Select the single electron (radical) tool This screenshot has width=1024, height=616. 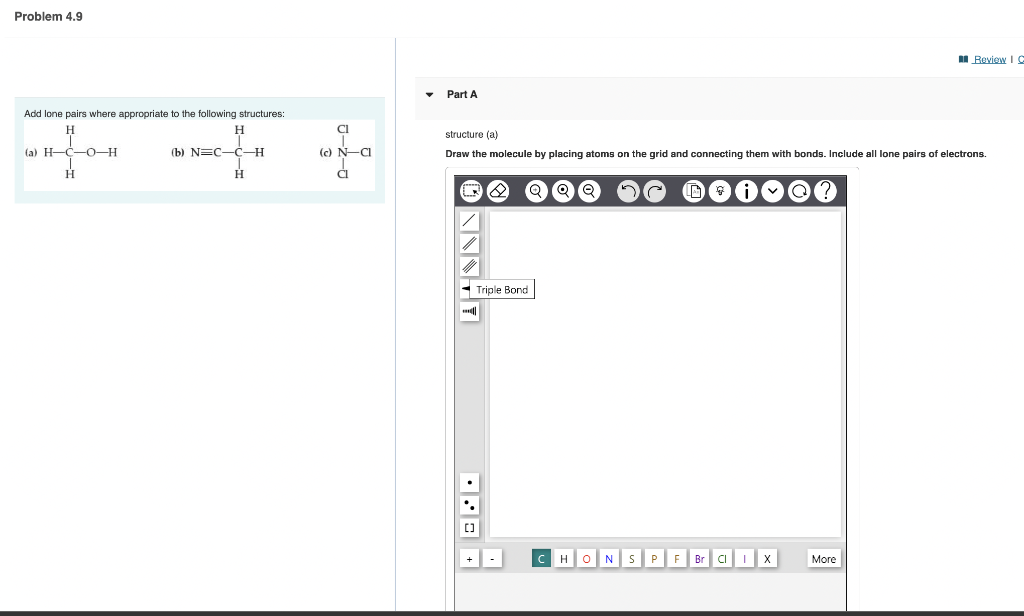pos(469,482)
